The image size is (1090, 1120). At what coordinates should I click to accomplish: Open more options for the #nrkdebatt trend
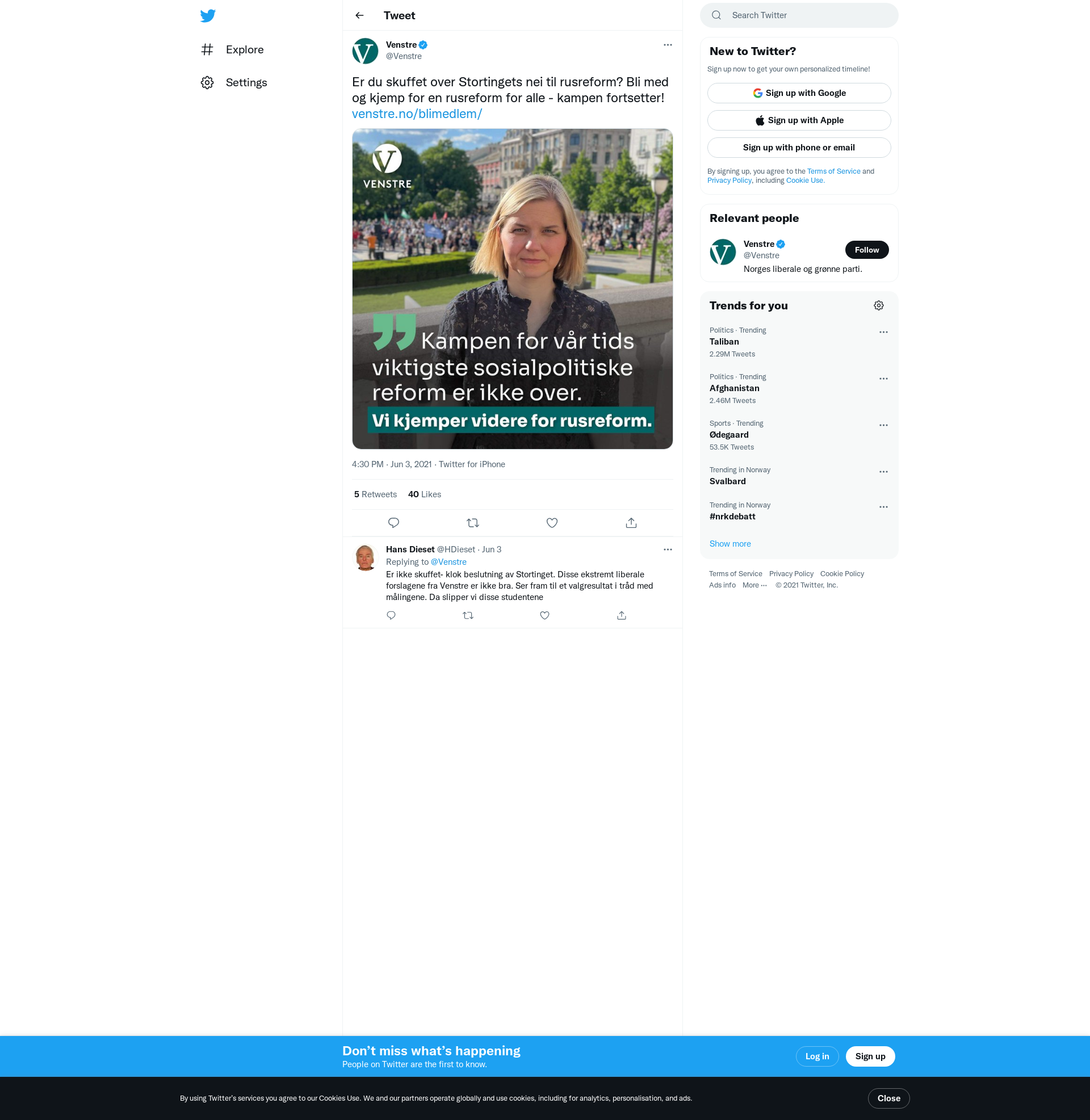click(x=883, y=507)
